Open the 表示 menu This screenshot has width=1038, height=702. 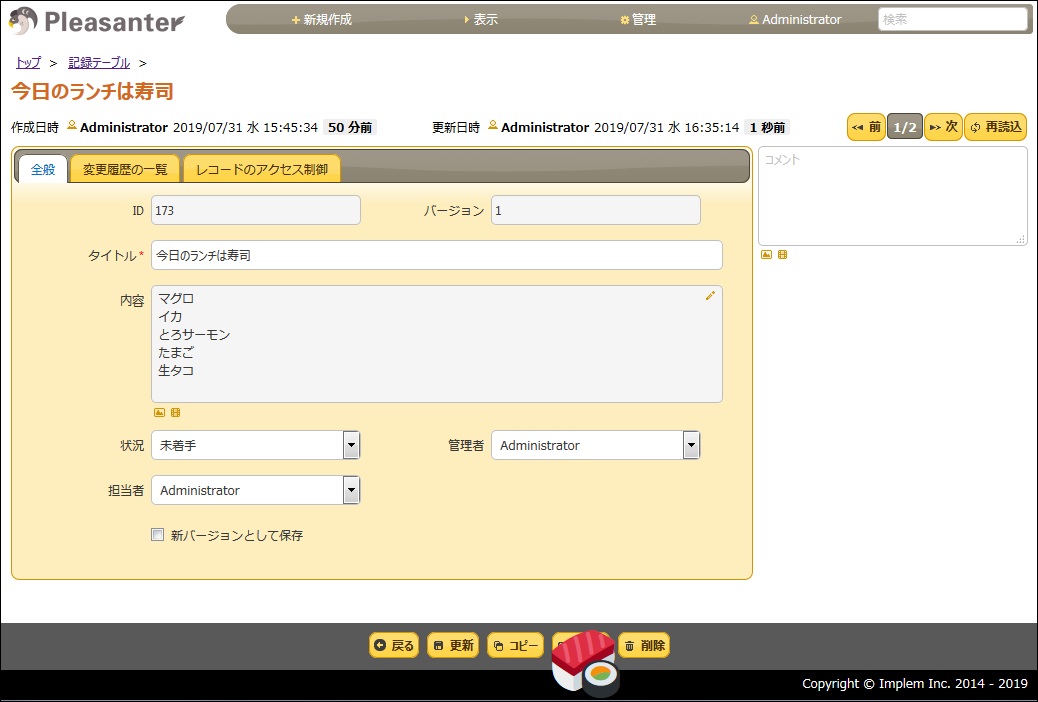[x=481, y=20]
